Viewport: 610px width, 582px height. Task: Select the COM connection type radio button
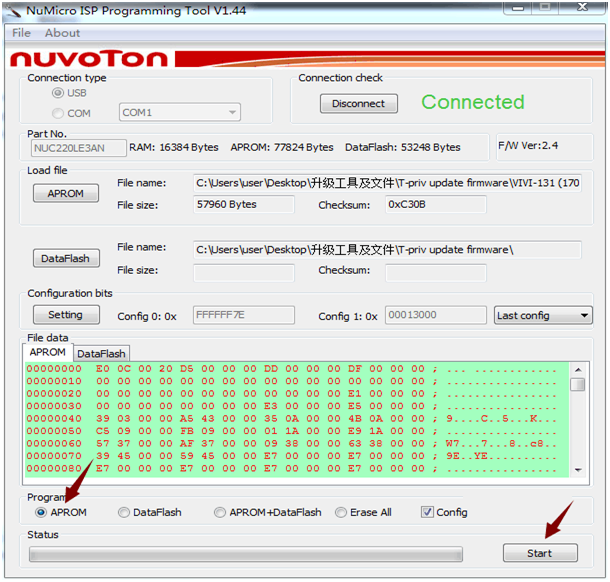pos(58,113)
